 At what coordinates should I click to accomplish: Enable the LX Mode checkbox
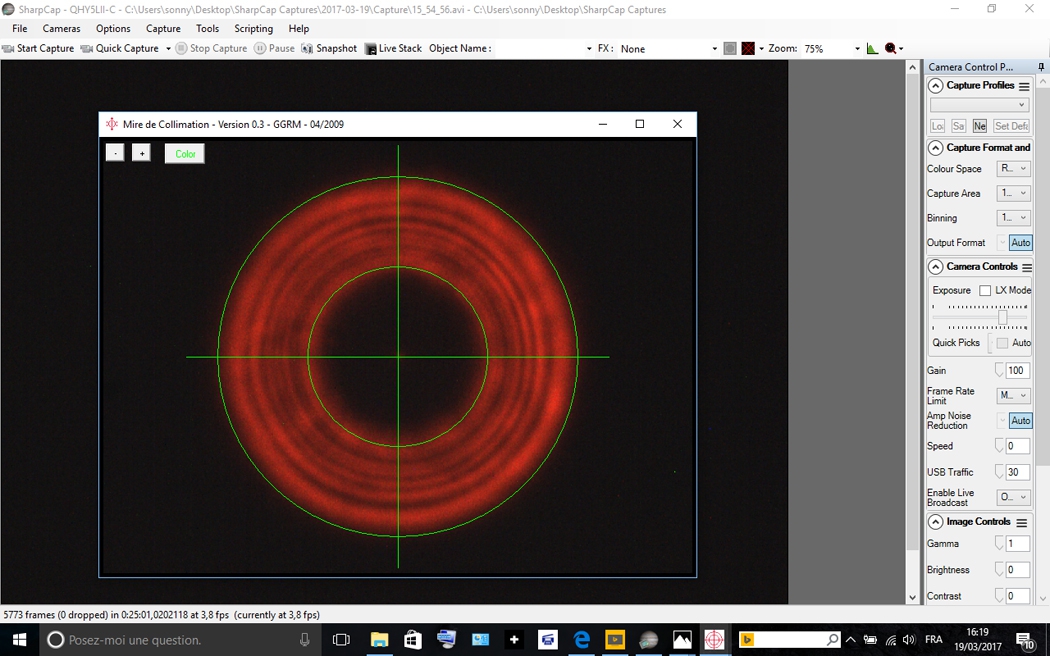point(985,291)
